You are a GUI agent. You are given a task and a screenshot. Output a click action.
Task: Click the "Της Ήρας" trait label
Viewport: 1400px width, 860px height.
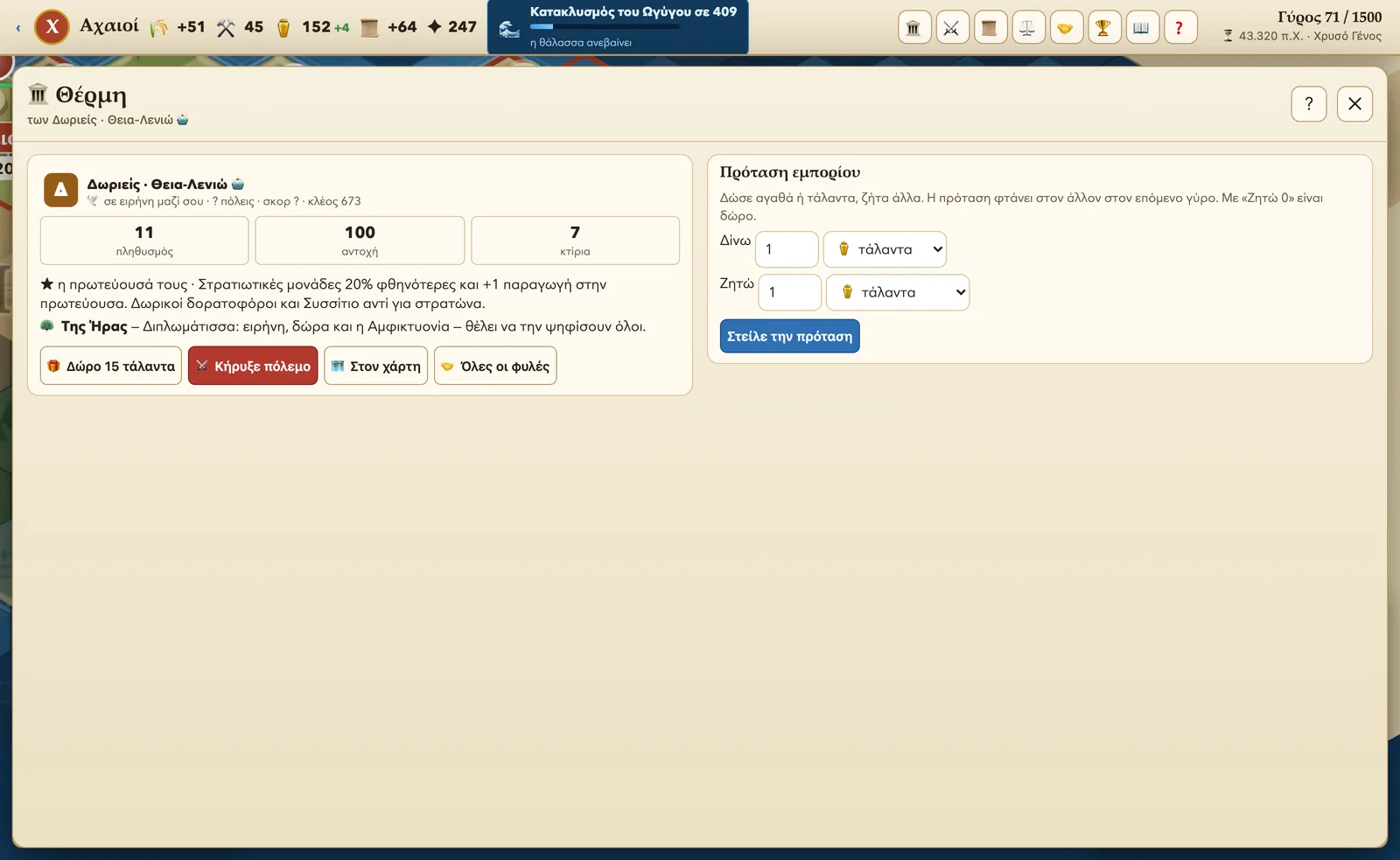[94, 326]
